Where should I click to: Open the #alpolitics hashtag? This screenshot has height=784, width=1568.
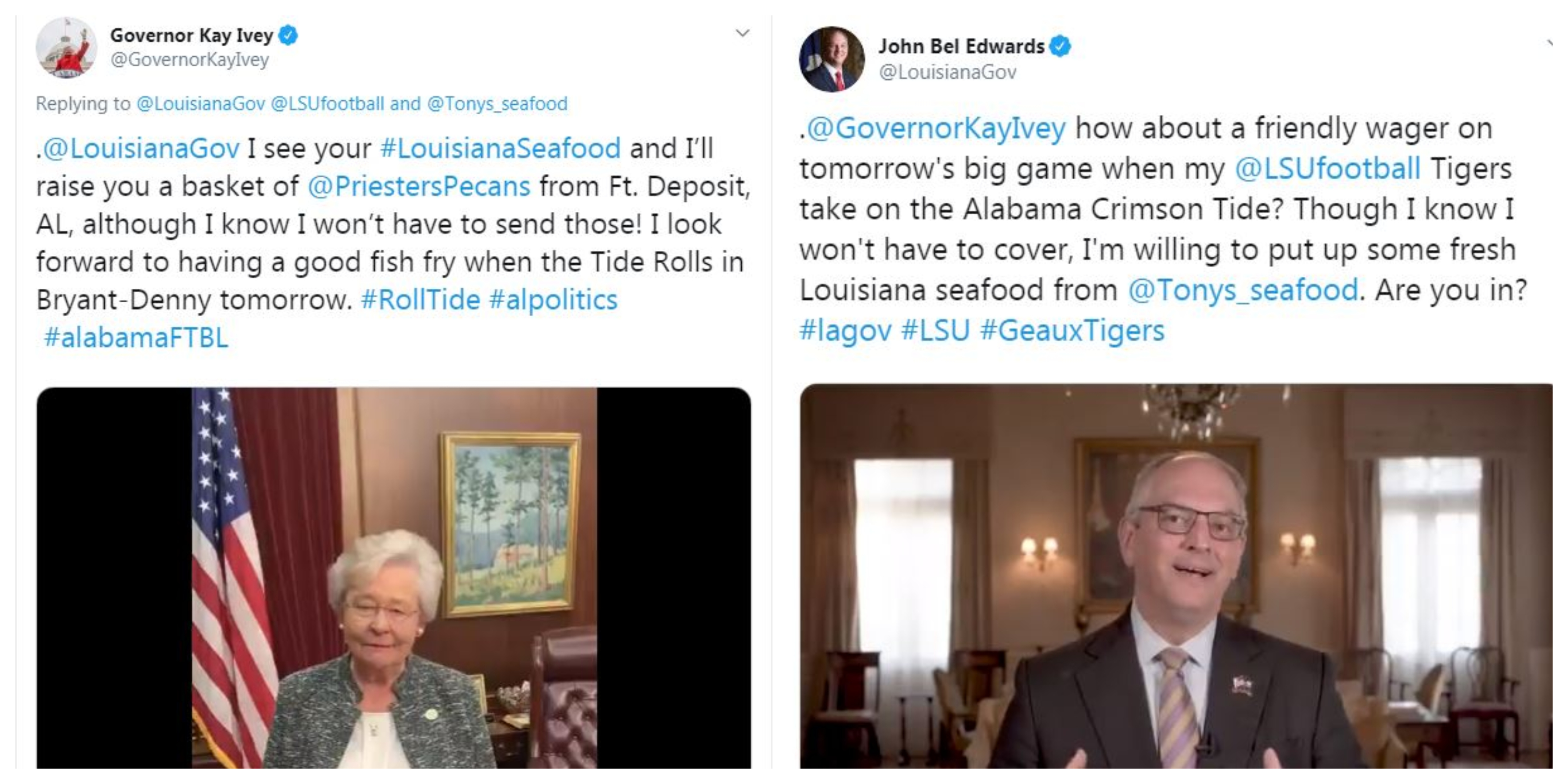click(x=553, y=300)
